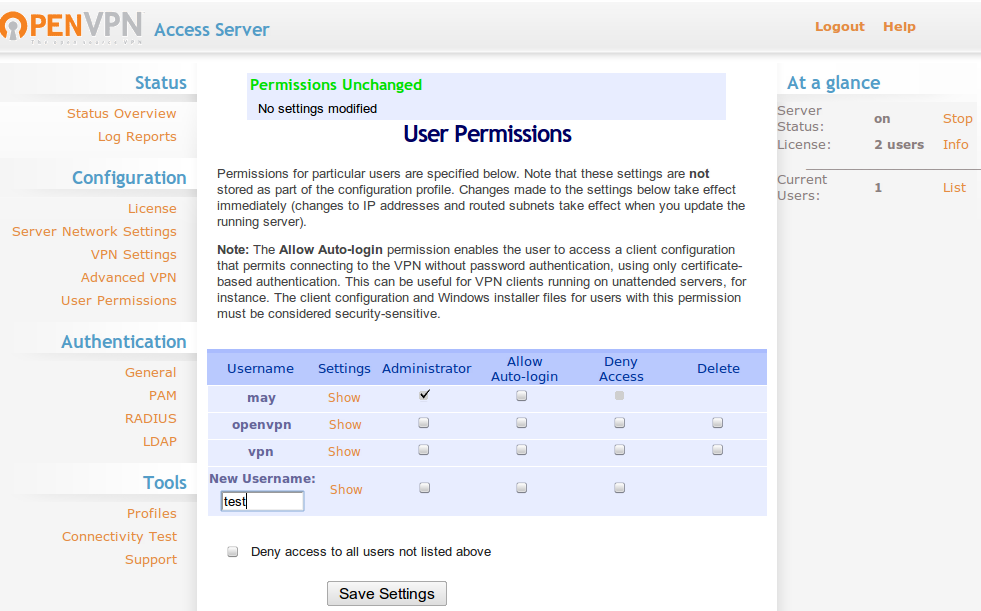Click Save Settings button

click(x=387, y=593)
